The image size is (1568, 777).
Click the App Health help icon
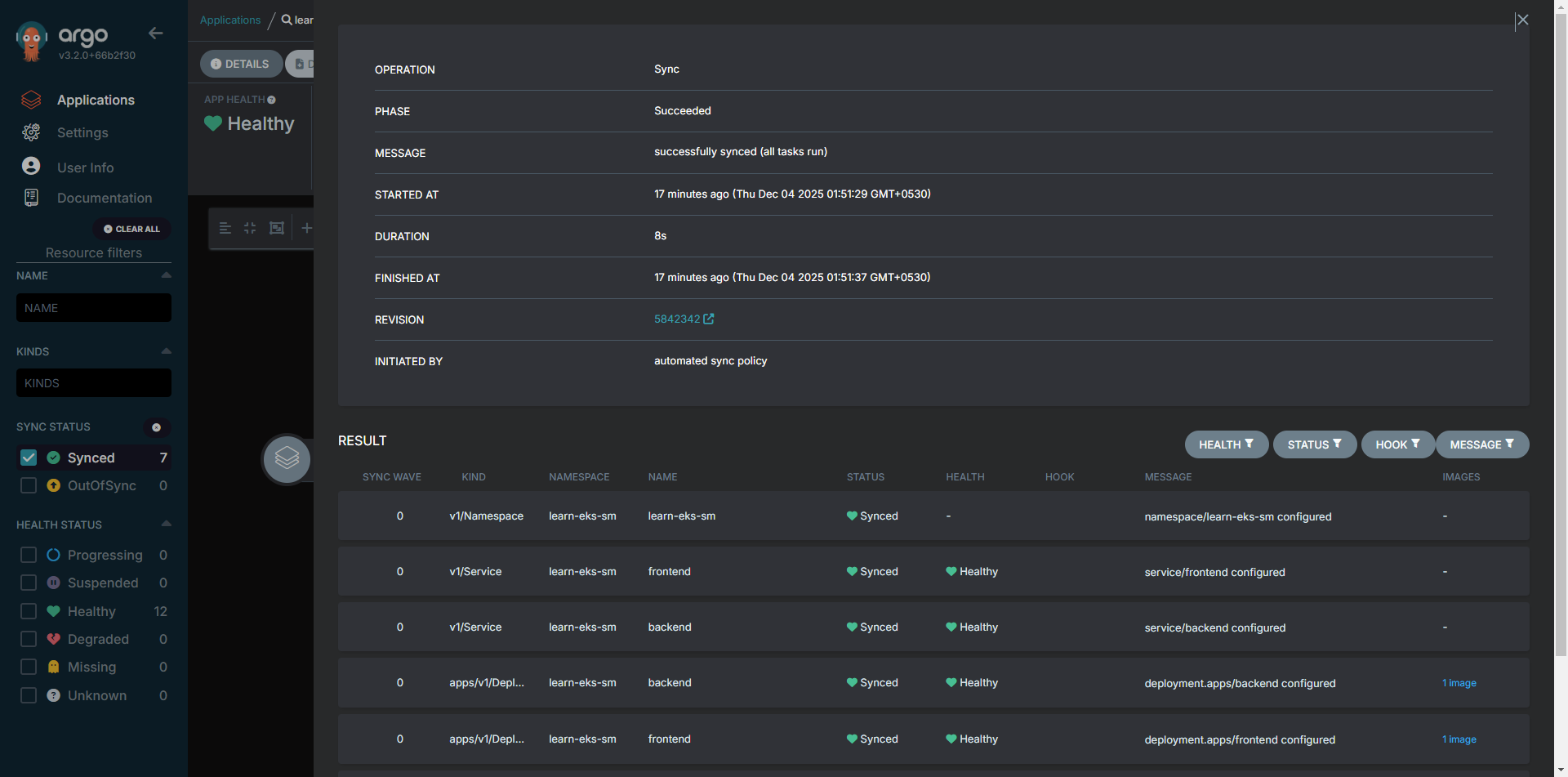coord(270,99)
